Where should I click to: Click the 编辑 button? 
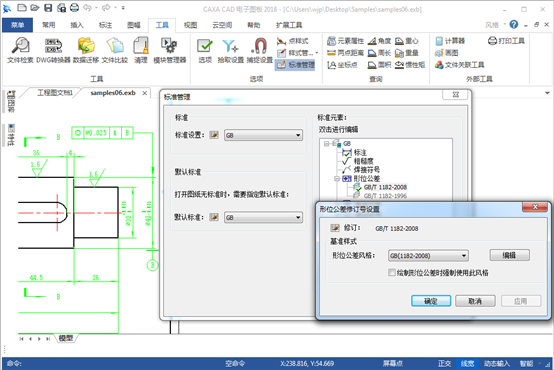point(509,255)
